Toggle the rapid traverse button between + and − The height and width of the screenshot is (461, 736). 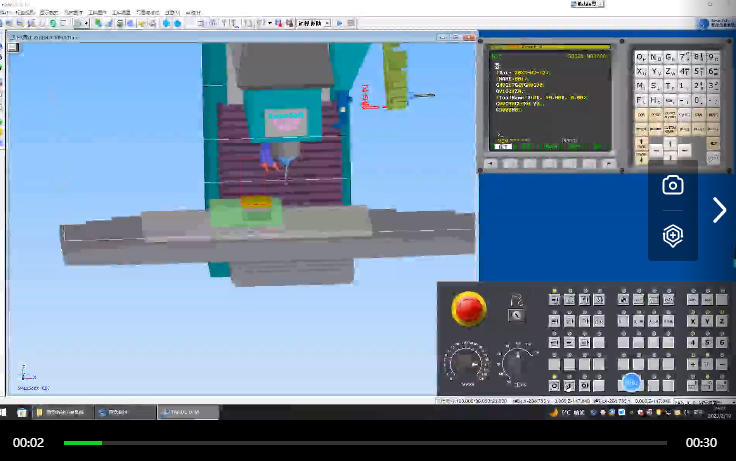tap(707, 364)
